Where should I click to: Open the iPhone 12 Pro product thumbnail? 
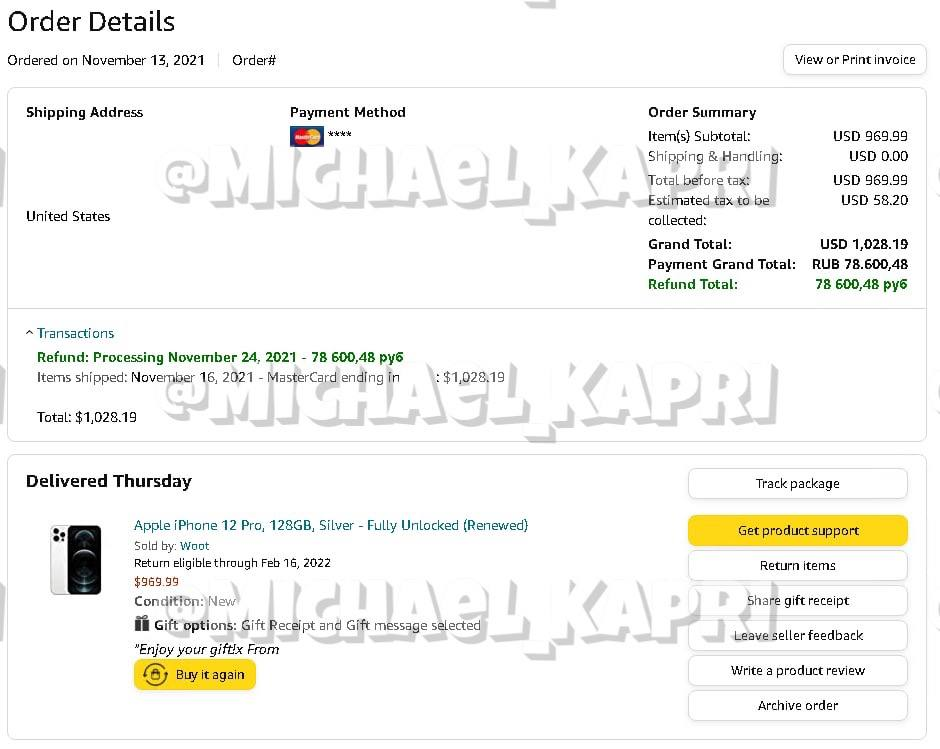[x=76, y=560]
